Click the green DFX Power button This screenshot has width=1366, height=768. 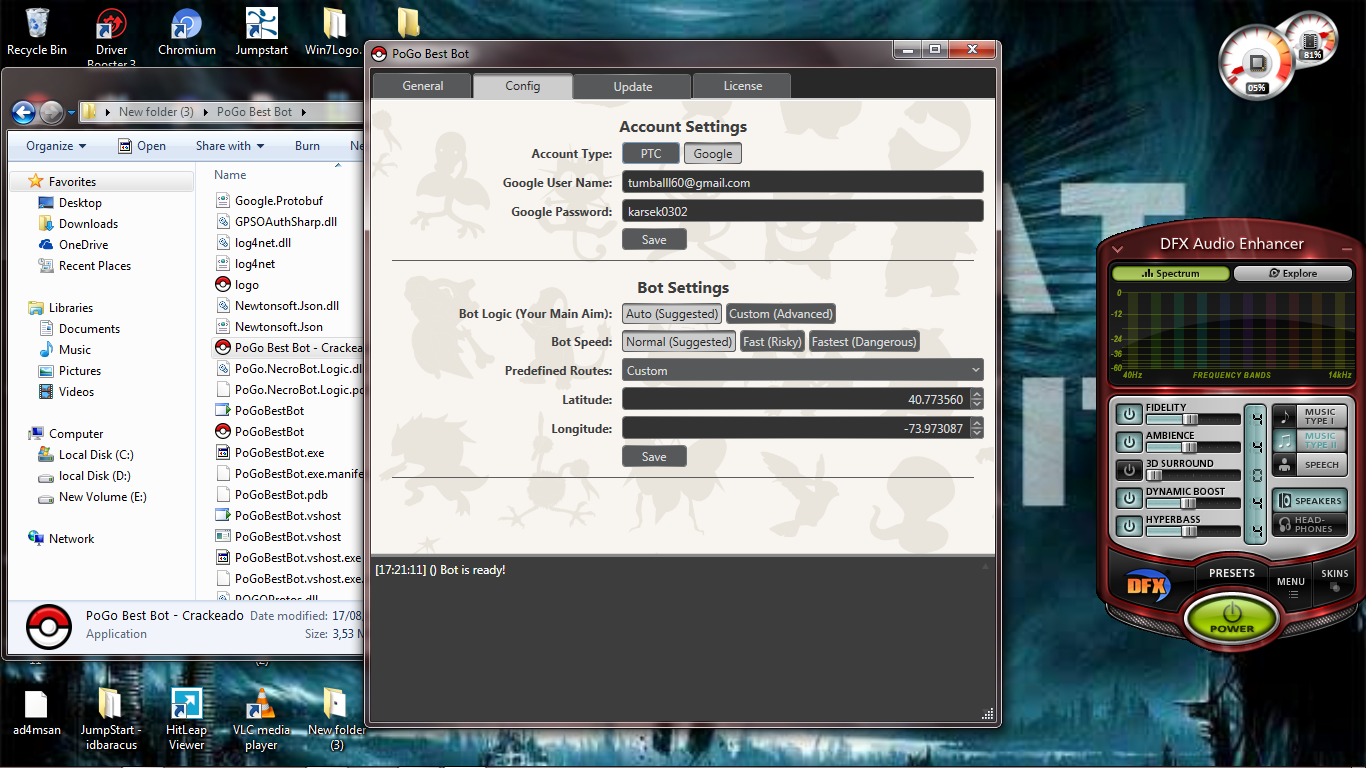coord(1232,617)
